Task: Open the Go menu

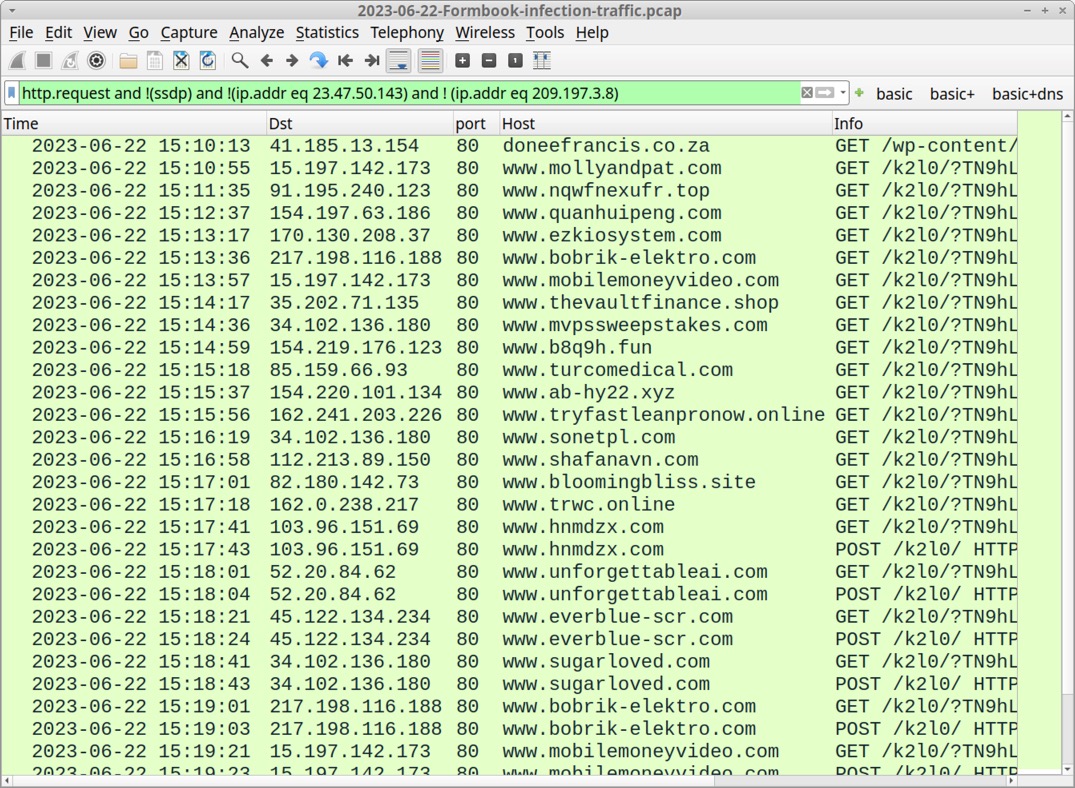Action: click(138, 32)
